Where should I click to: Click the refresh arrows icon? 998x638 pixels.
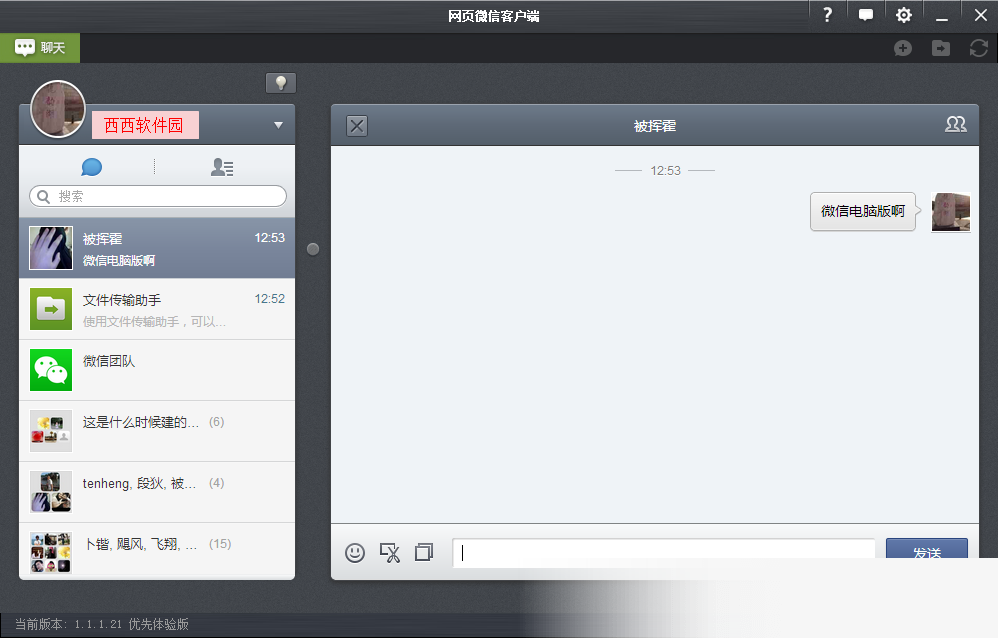(978, 48)
